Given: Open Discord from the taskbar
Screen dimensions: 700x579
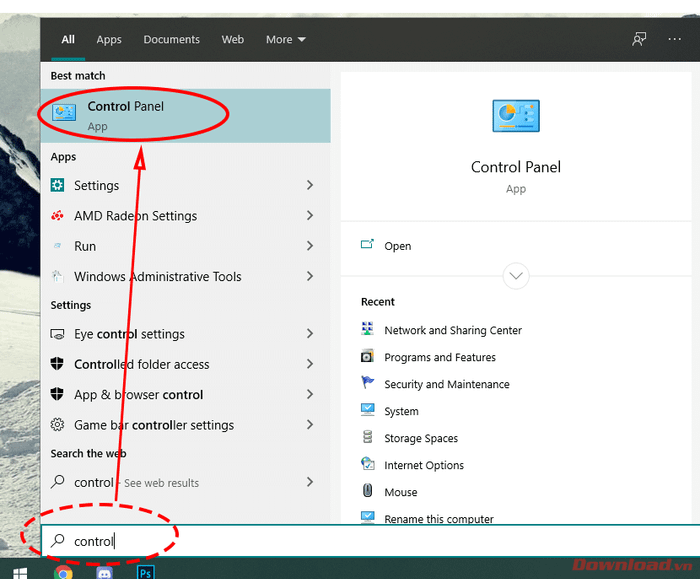Looking at the screenshot, I should click(104, 572).
